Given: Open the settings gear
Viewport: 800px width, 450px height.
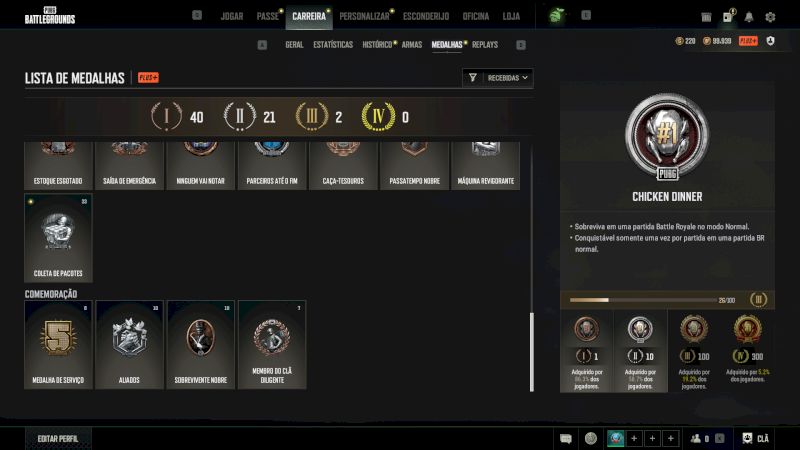Looking at the screenshot, I should 770,17.
